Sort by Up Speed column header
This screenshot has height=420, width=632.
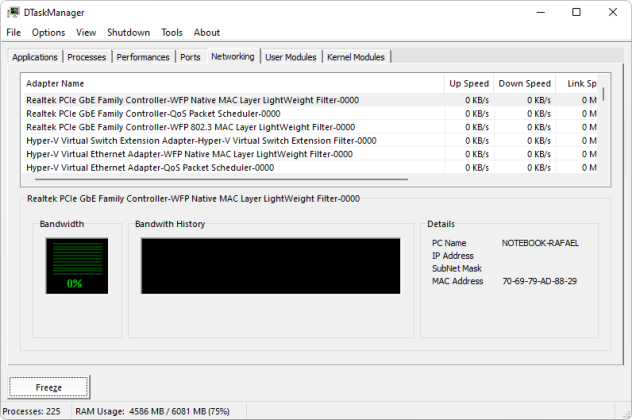point(469,83)
